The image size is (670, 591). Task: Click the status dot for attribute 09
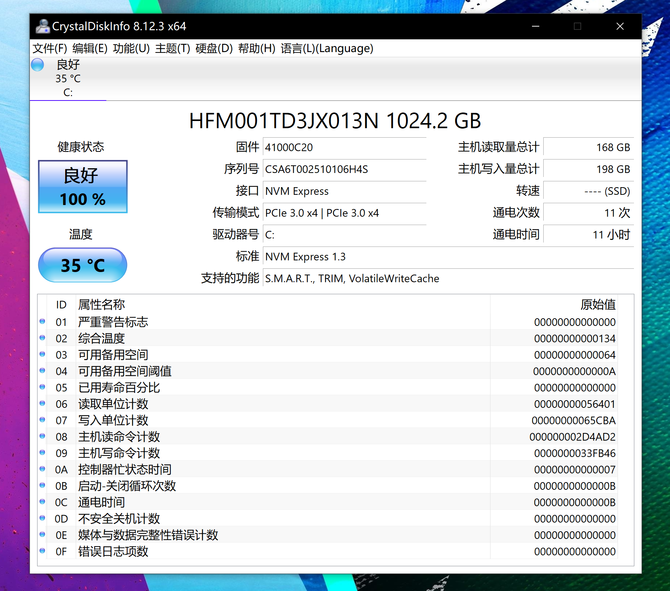click(42, 453)
